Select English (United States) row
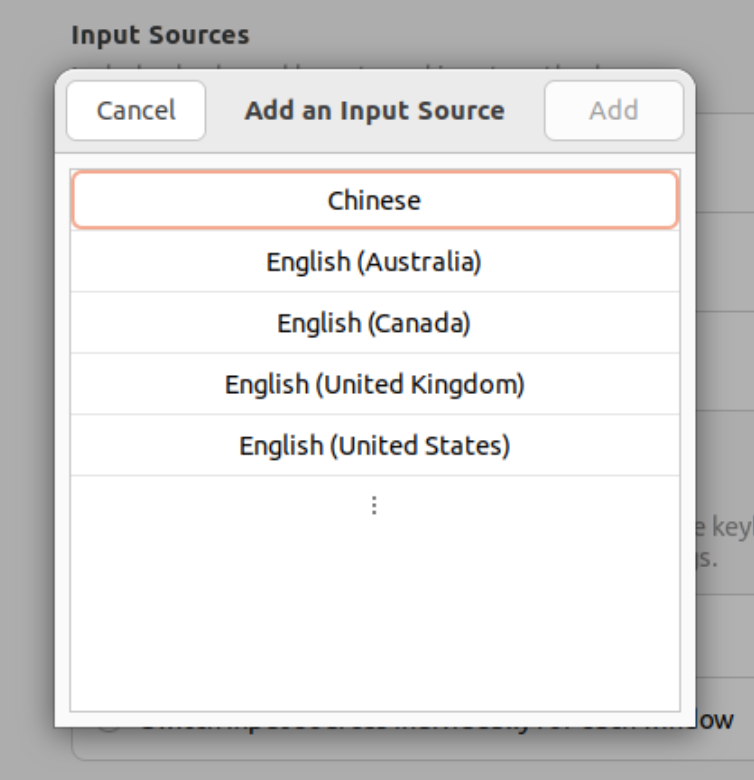Image resolution: width=754 pixels, height=780 pixels. pyautogui.click(x=374, y=446)
